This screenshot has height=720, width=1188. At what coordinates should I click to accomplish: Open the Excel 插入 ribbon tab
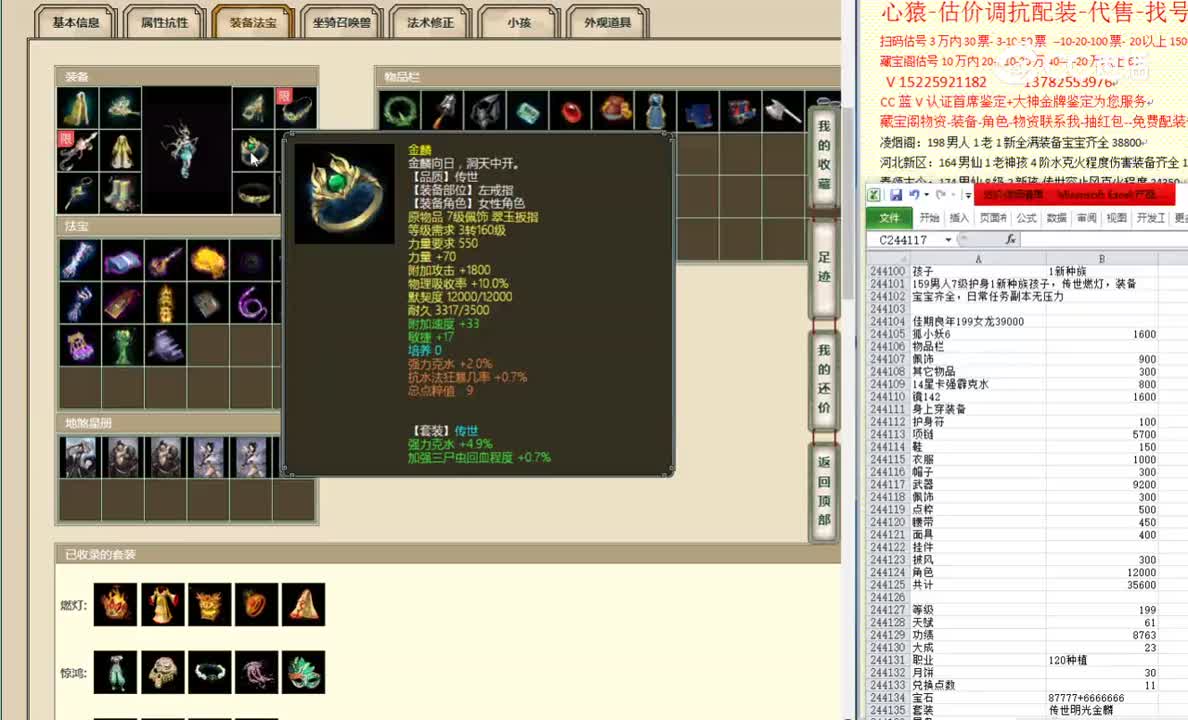(959, 218)
